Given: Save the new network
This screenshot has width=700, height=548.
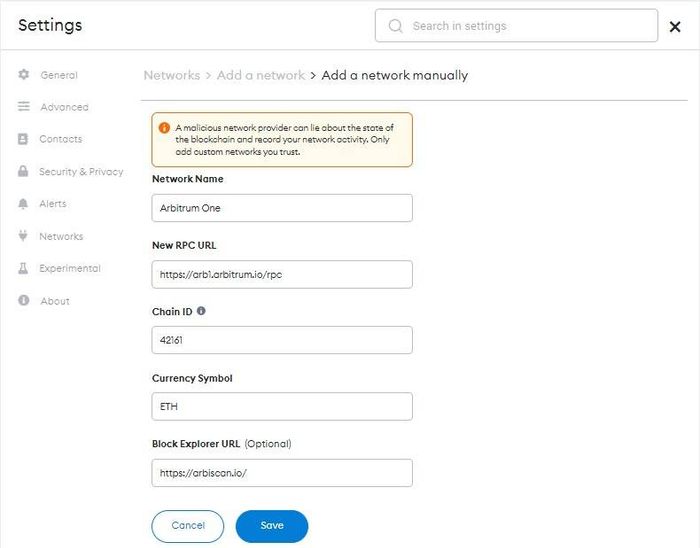Looking at the screenshot, I should point(272,526).
